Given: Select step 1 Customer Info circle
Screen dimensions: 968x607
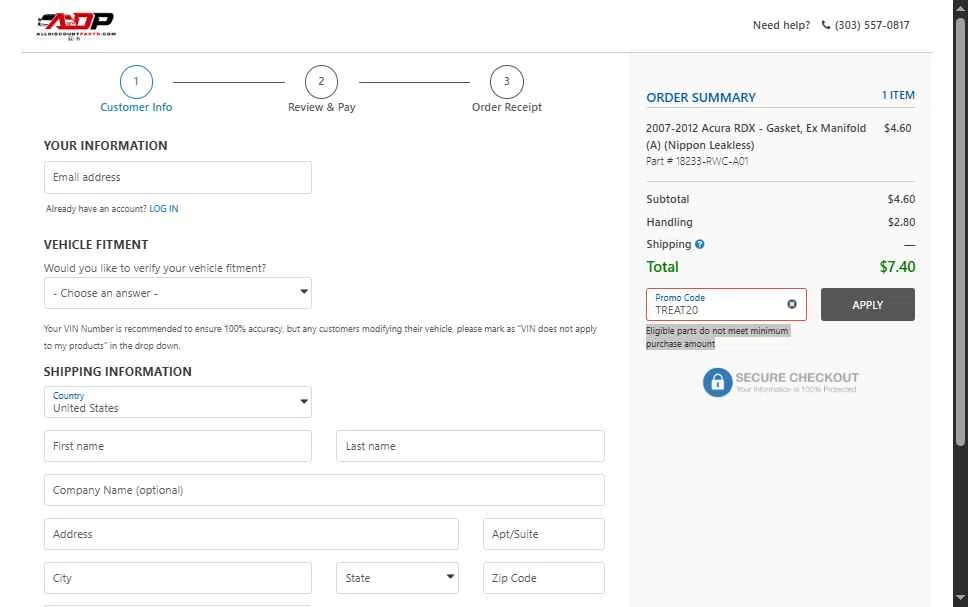Looking at the screenshot, I should click(x=136, y=82).
